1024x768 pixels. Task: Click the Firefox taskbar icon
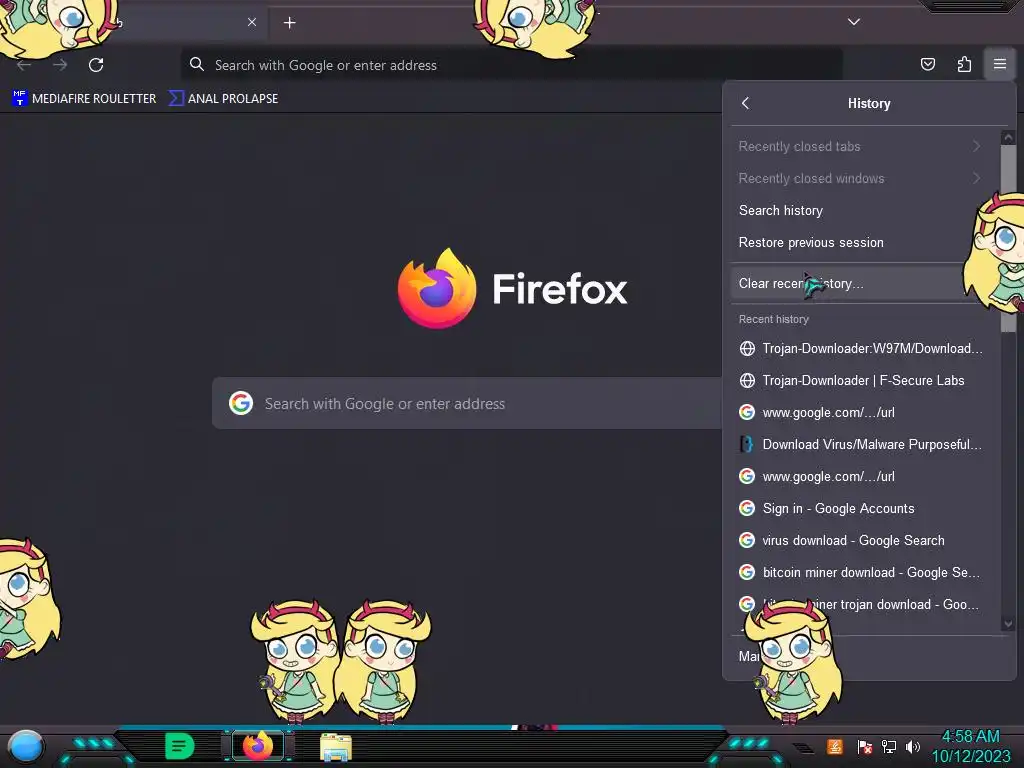258,746
